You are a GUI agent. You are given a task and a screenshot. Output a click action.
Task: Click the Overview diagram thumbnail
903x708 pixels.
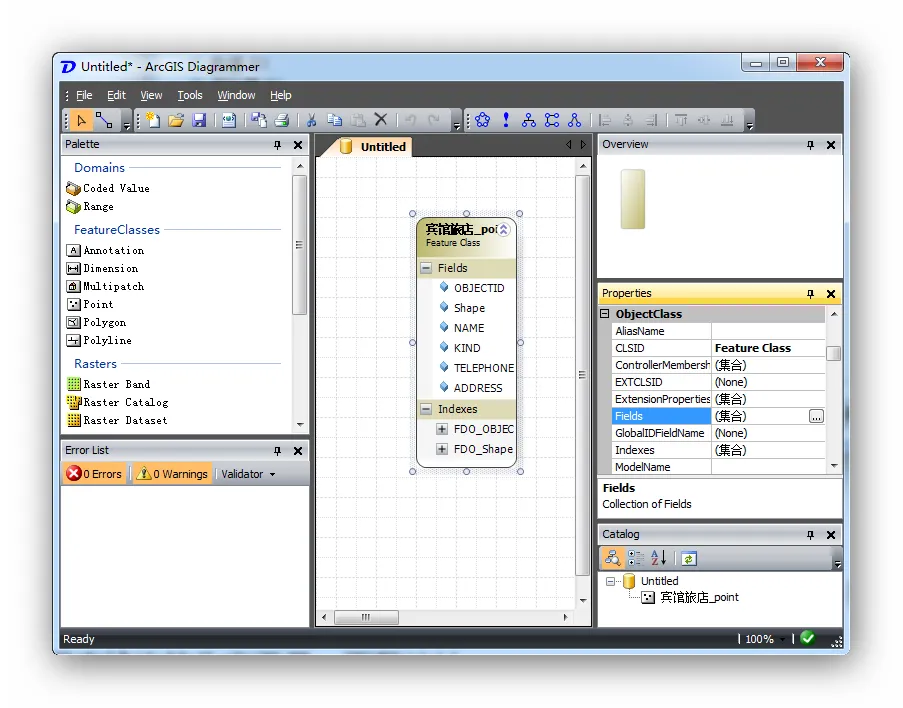[632, 199]
